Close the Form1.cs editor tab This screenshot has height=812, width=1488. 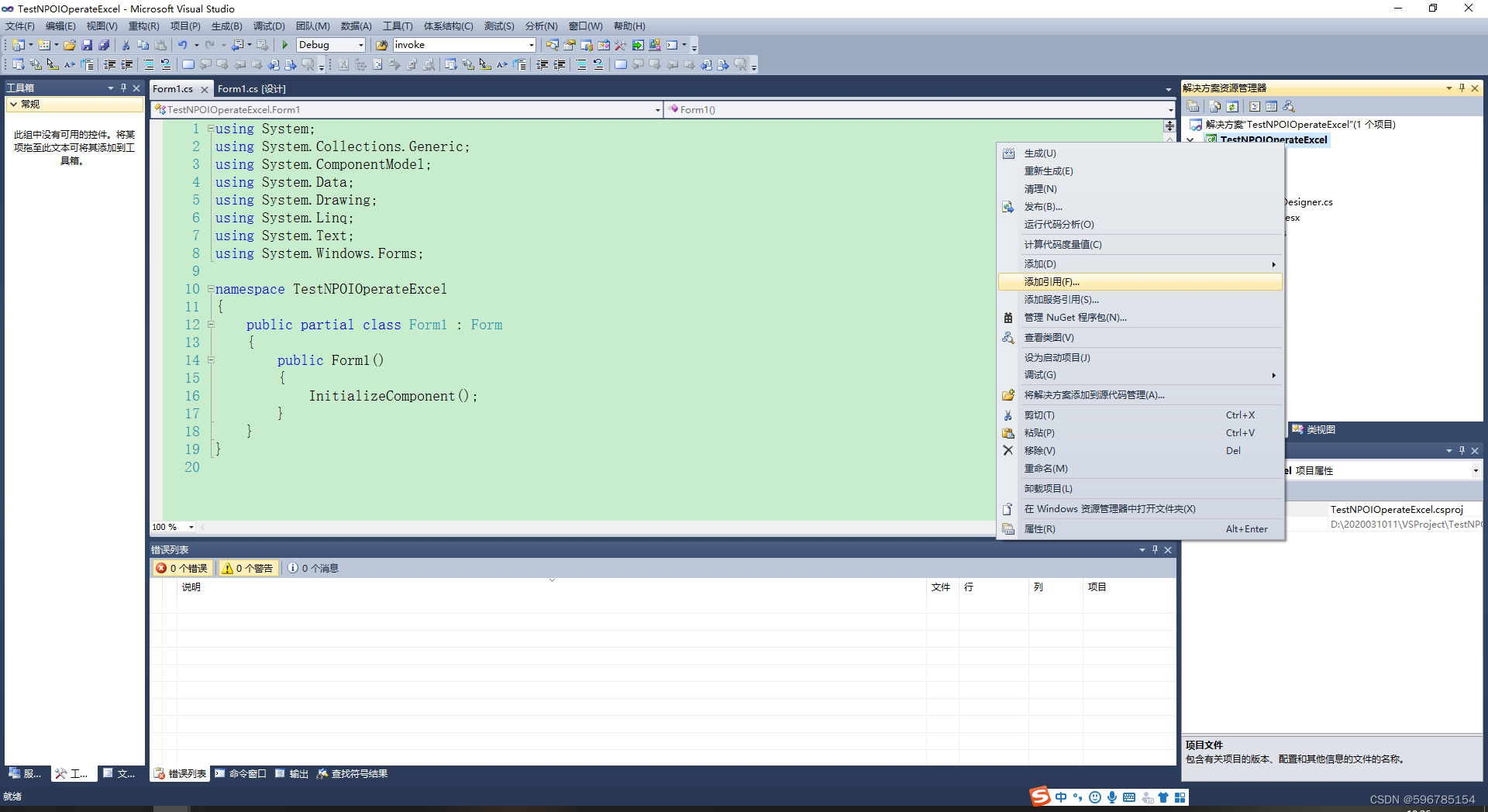click(x=205, y=89)
